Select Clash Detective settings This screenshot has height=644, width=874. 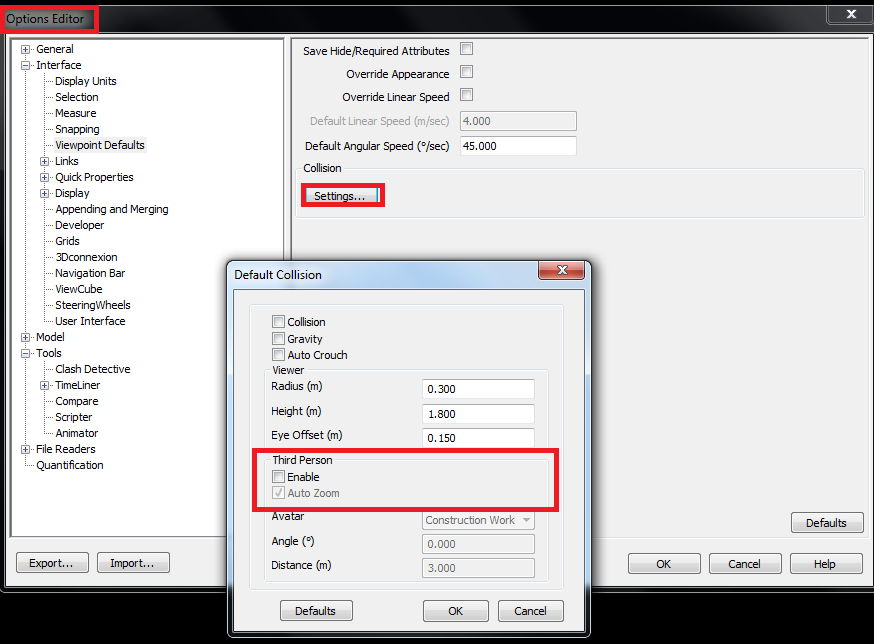tap(92, 368)
